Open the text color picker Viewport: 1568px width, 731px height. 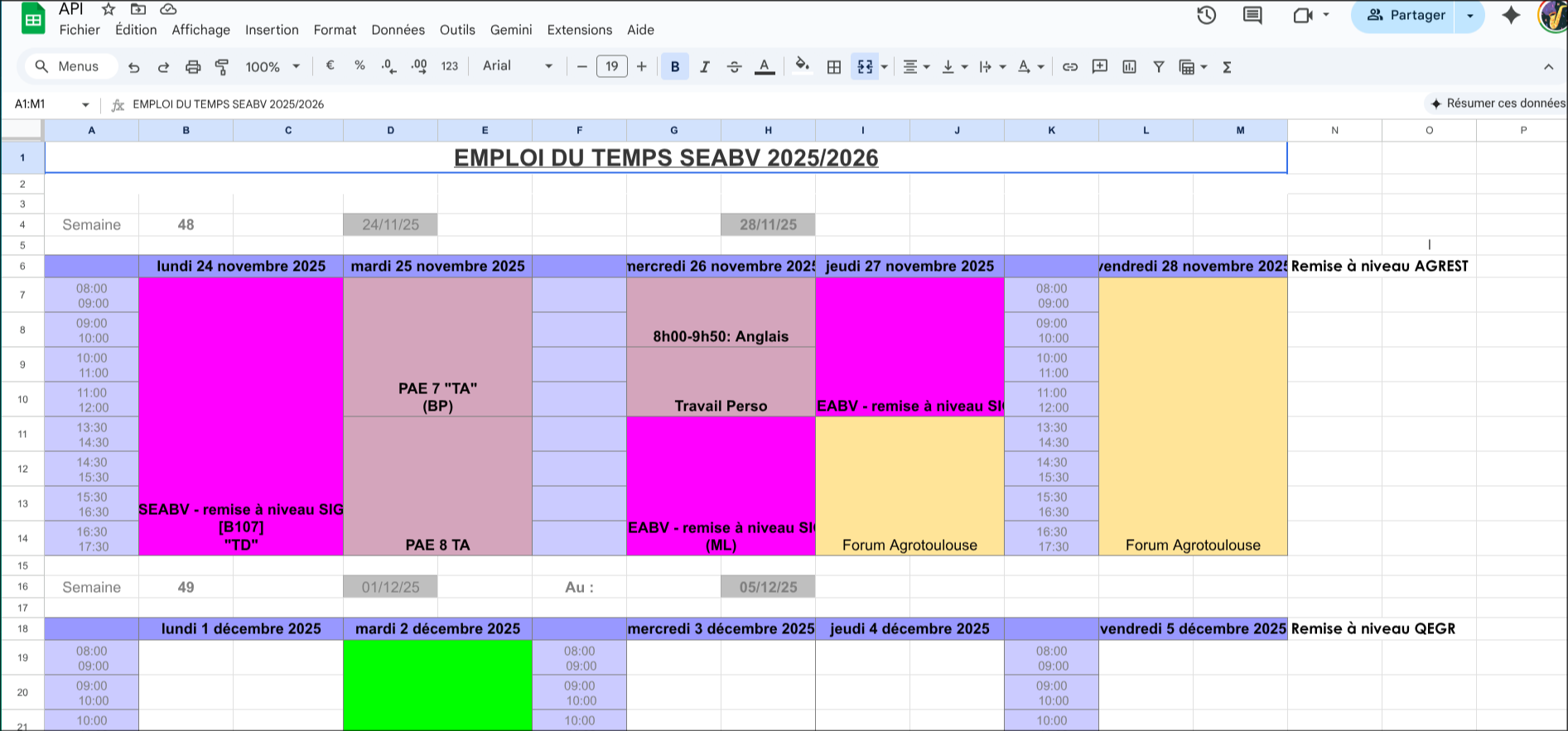tap(765, 67)
